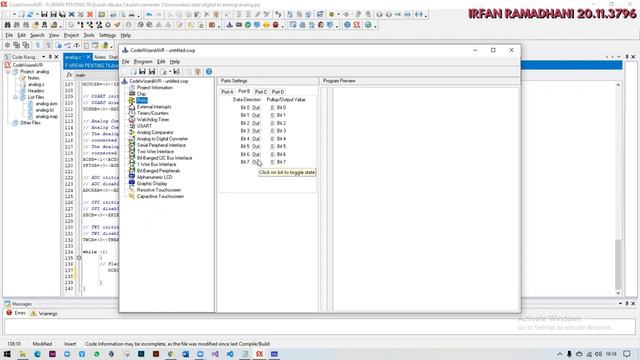Select analog.c in the Code Navigator
Image resolution: width=640 pixels, height=360 pixels.
point(36,84)
